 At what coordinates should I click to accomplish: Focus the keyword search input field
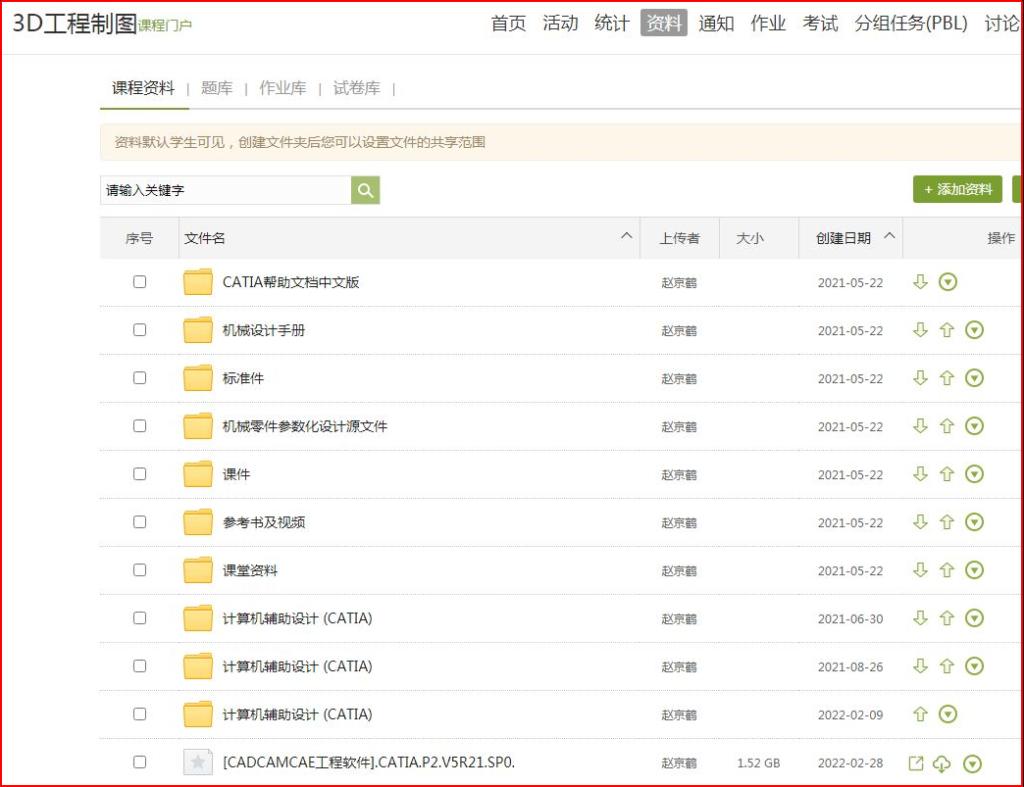point(225,190)
